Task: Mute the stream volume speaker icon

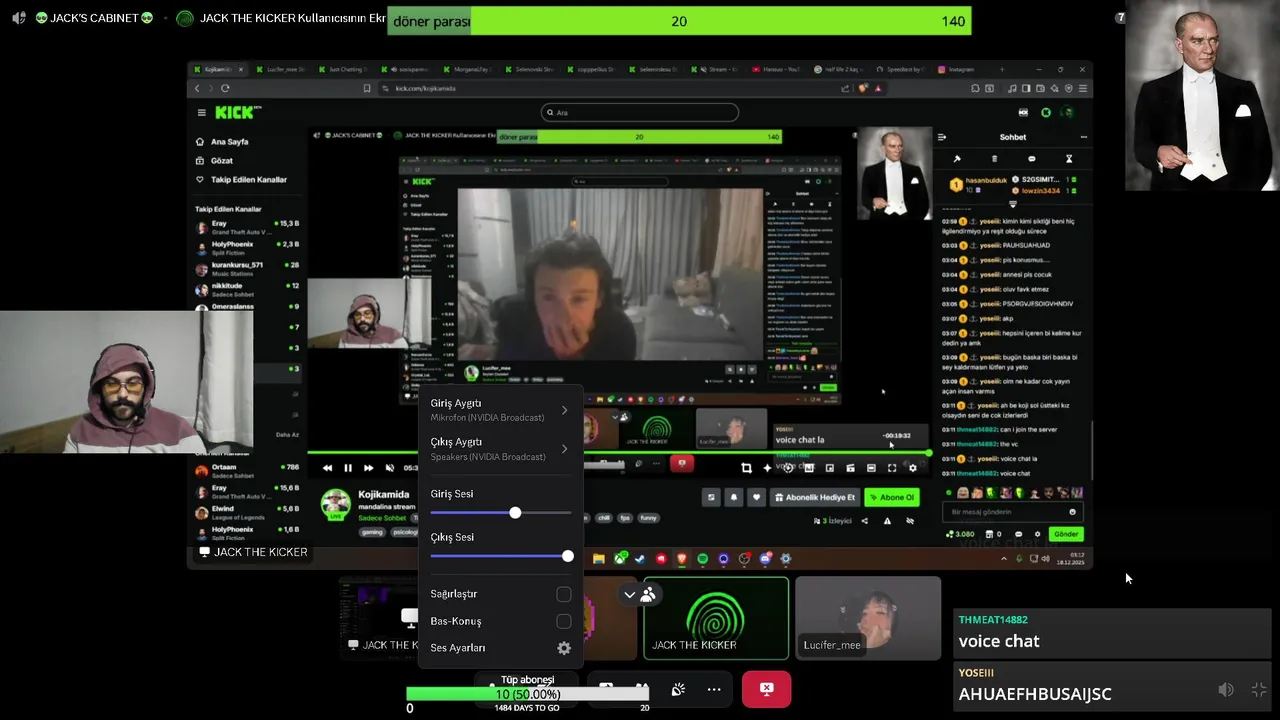Action: pos(1226,690)
